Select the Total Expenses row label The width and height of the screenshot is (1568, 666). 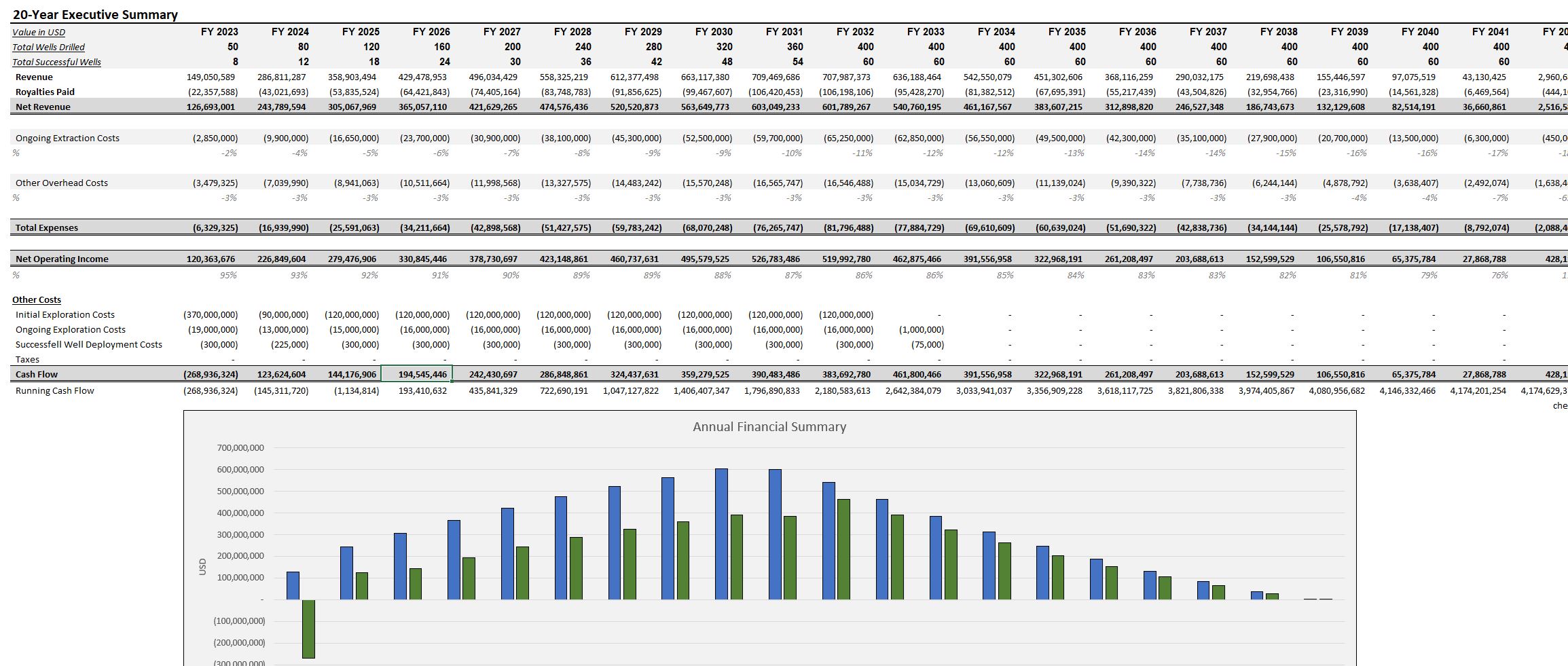[x=46, y=227]
